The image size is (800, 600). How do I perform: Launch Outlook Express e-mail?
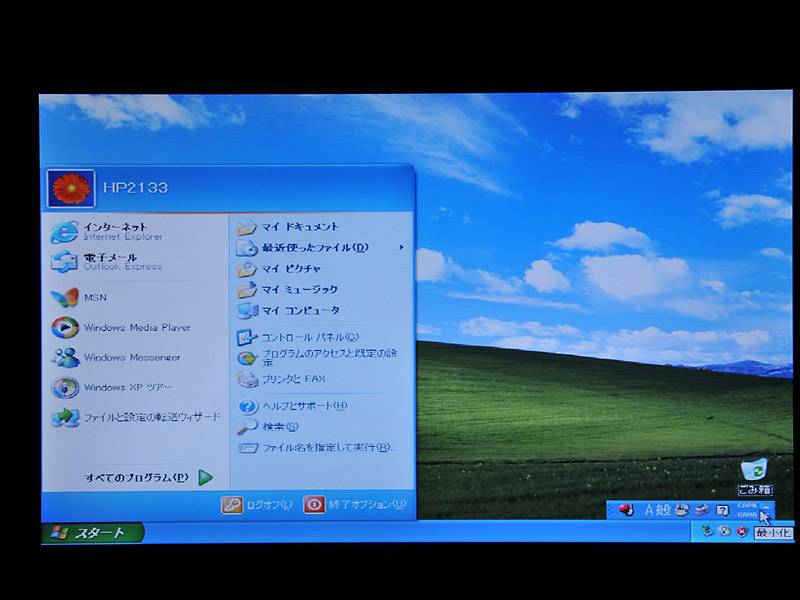coord(110,262)
